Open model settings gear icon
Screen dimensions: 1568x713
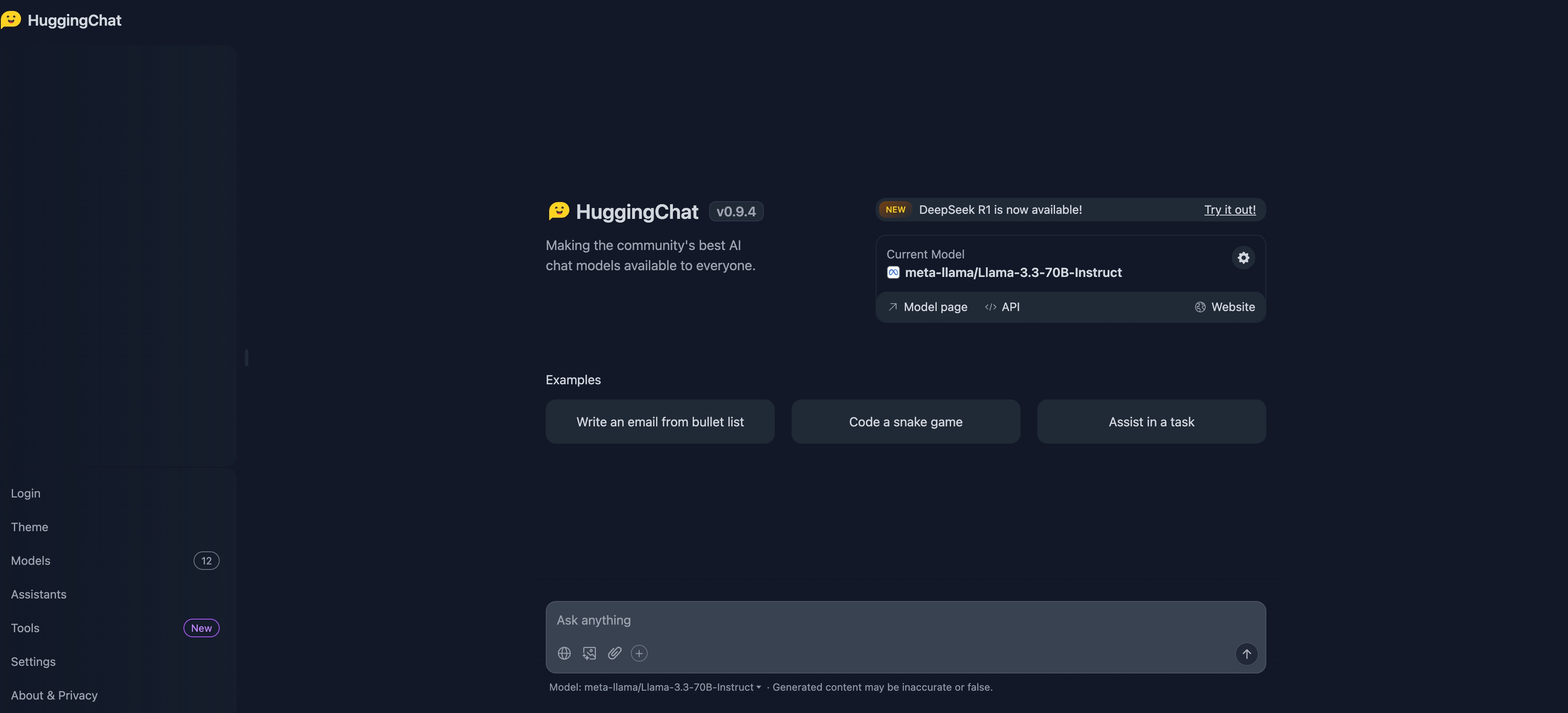(1243, 258)
